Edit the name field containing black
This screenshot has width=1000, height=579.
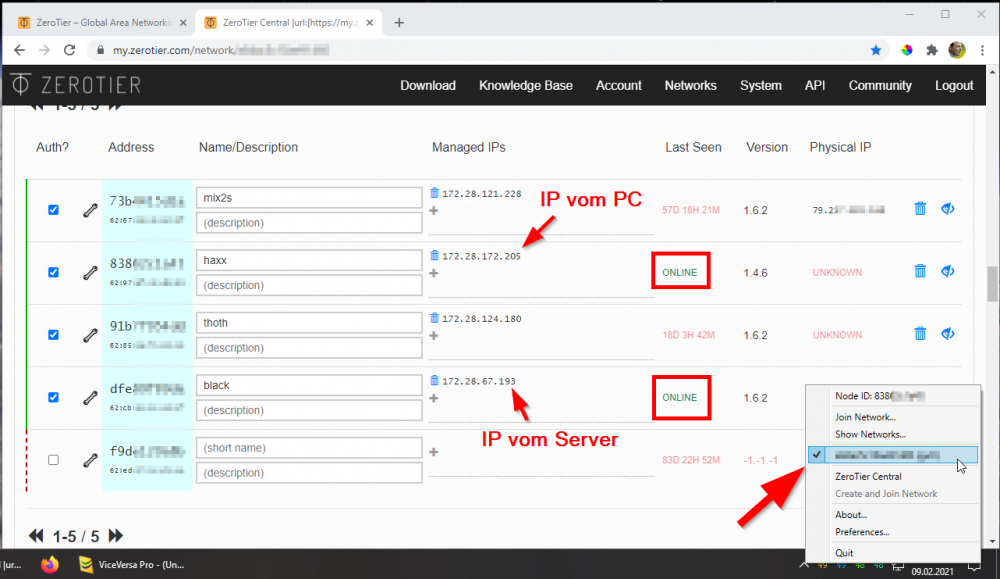(309, 385)
